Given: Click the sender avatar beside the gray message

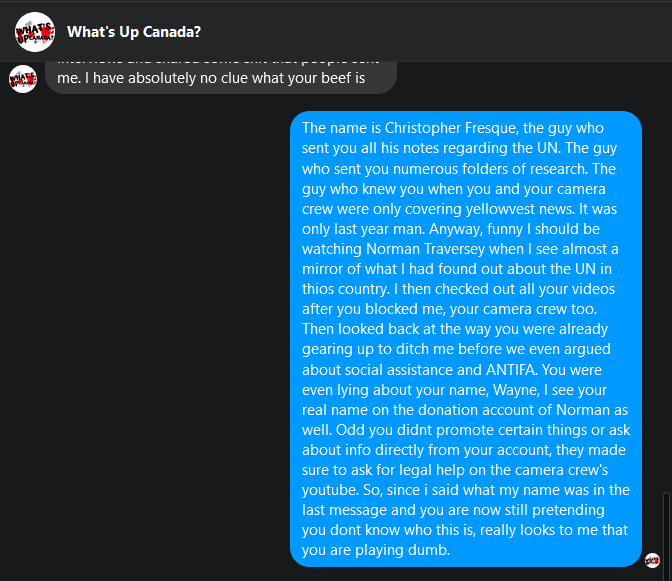Looking at the screenshot, I should [23, 78].
